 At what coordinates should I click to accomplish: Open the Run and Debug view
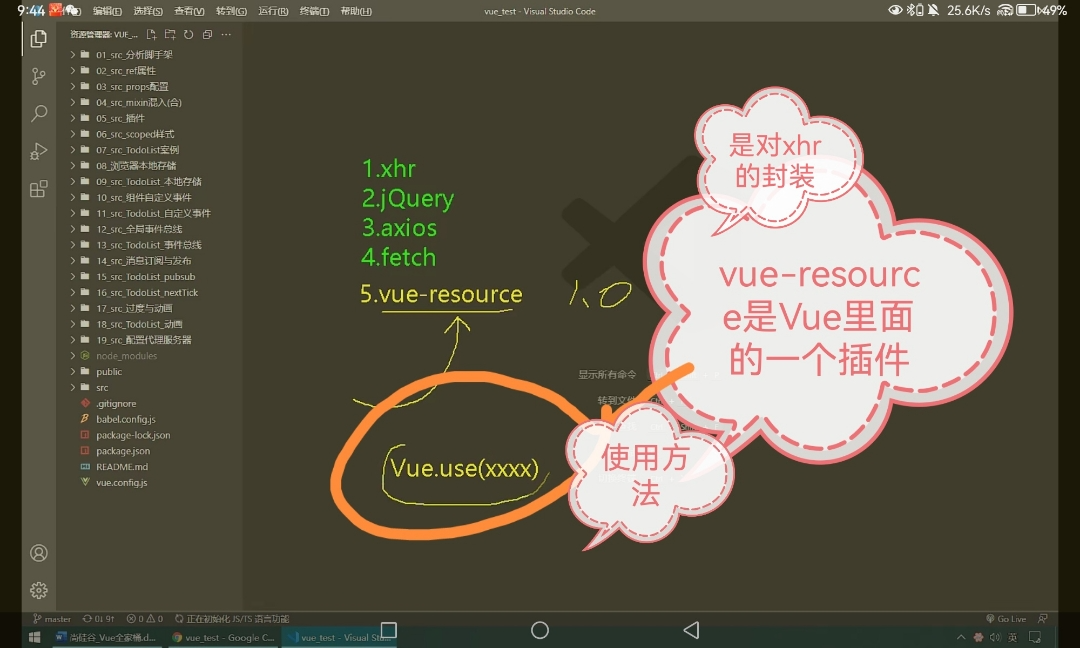(x=39, y=151)
